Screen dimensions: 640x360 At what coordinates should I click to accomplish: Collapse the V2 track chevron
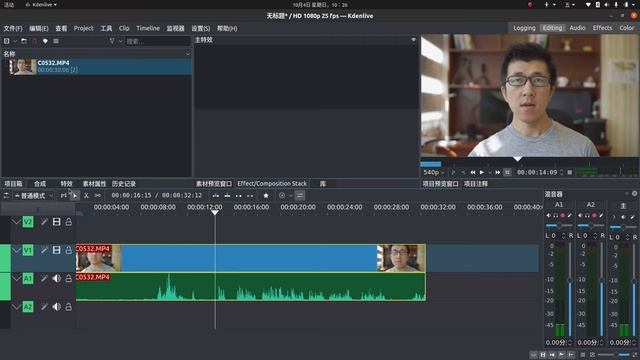click(16, 222)
